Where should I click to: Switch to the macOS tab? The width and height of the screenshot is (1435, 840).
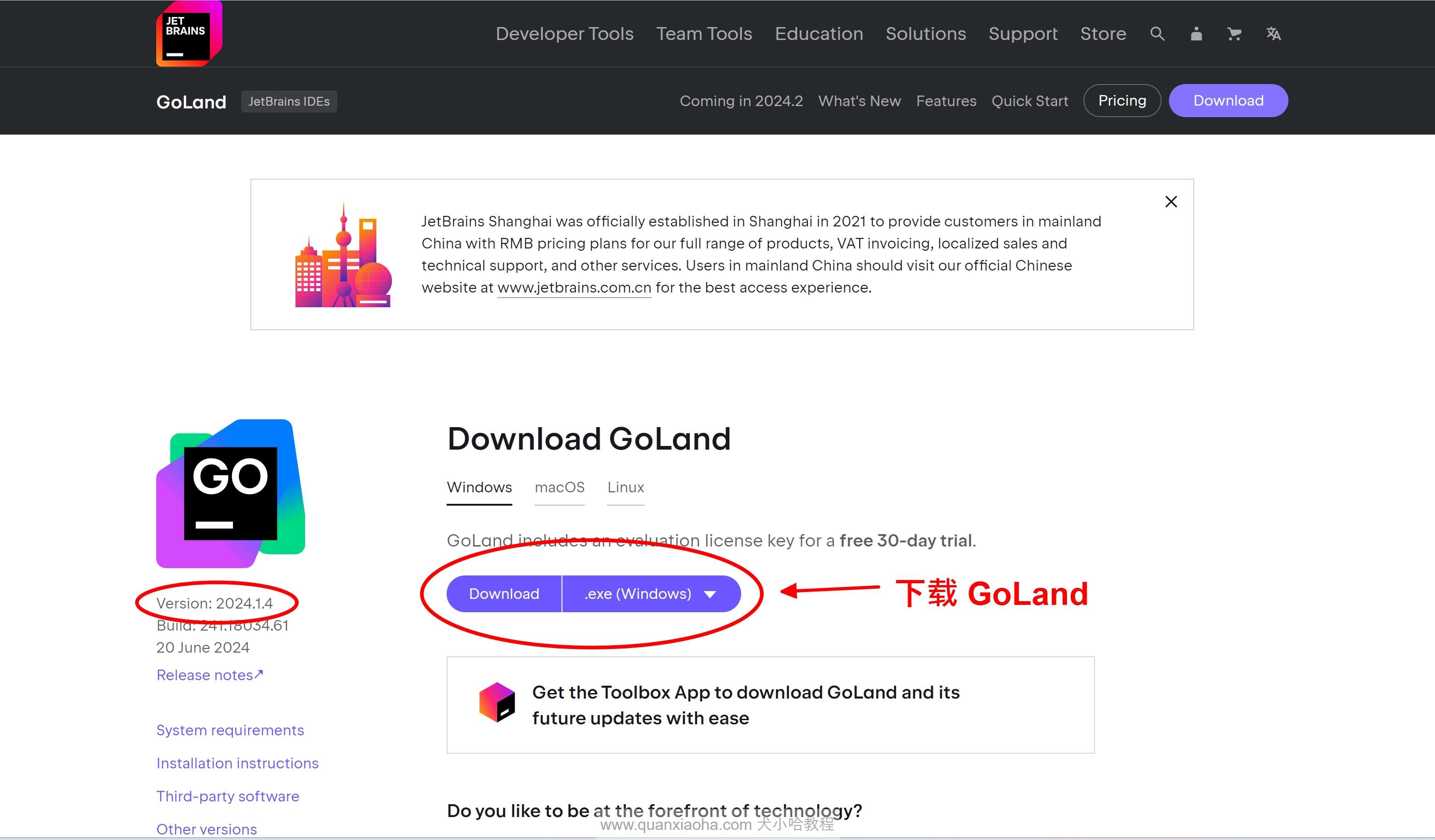tap(559, 488)
